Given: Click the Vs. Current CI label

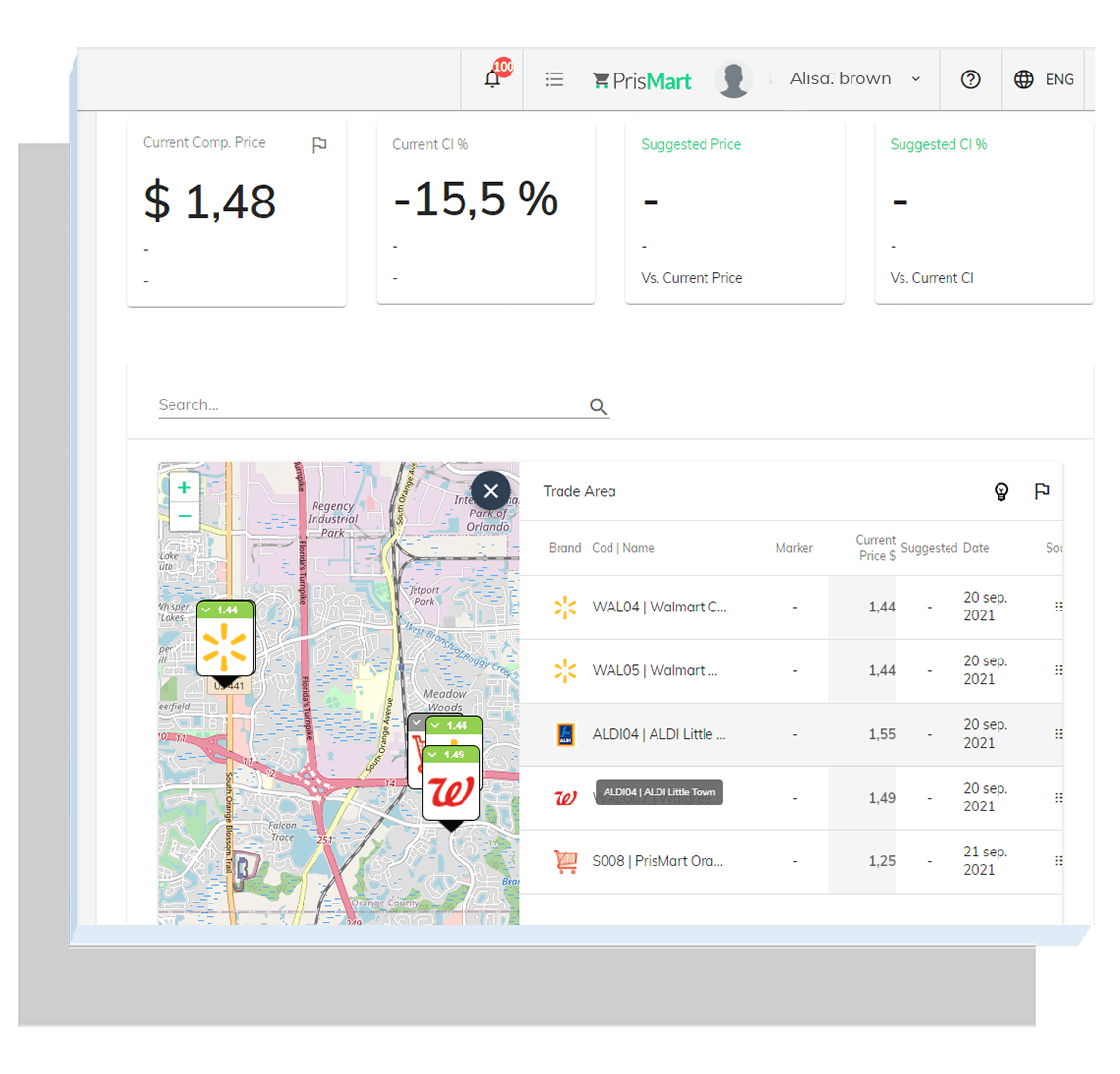Looking at the screenshot, I should (x=932, y=278).
